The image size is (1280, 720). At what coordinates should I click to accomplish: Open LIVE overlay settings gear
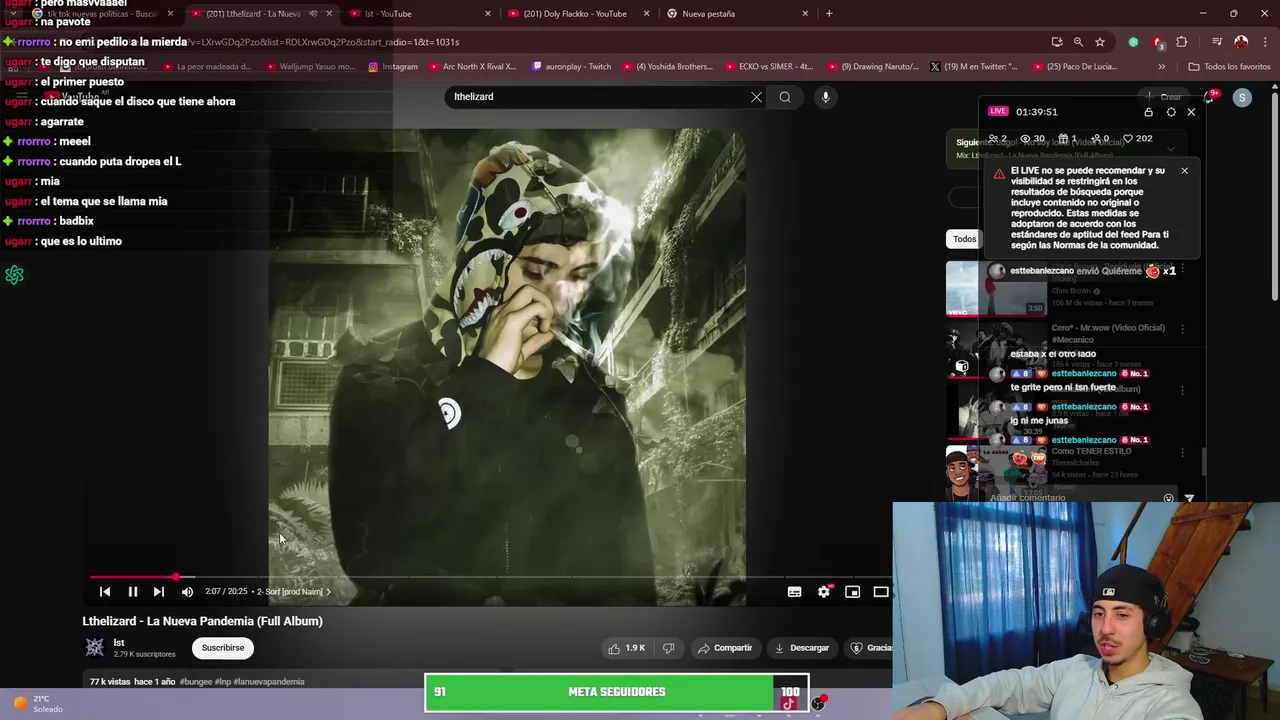(x=1171, y=112)
